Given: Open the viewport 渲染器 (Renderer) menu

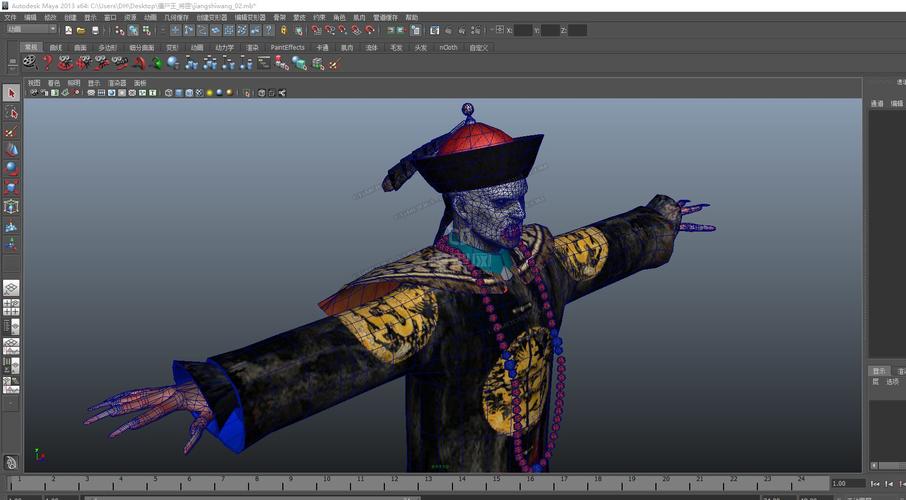Looking at the screenshot, I should [x=117, y=83].
